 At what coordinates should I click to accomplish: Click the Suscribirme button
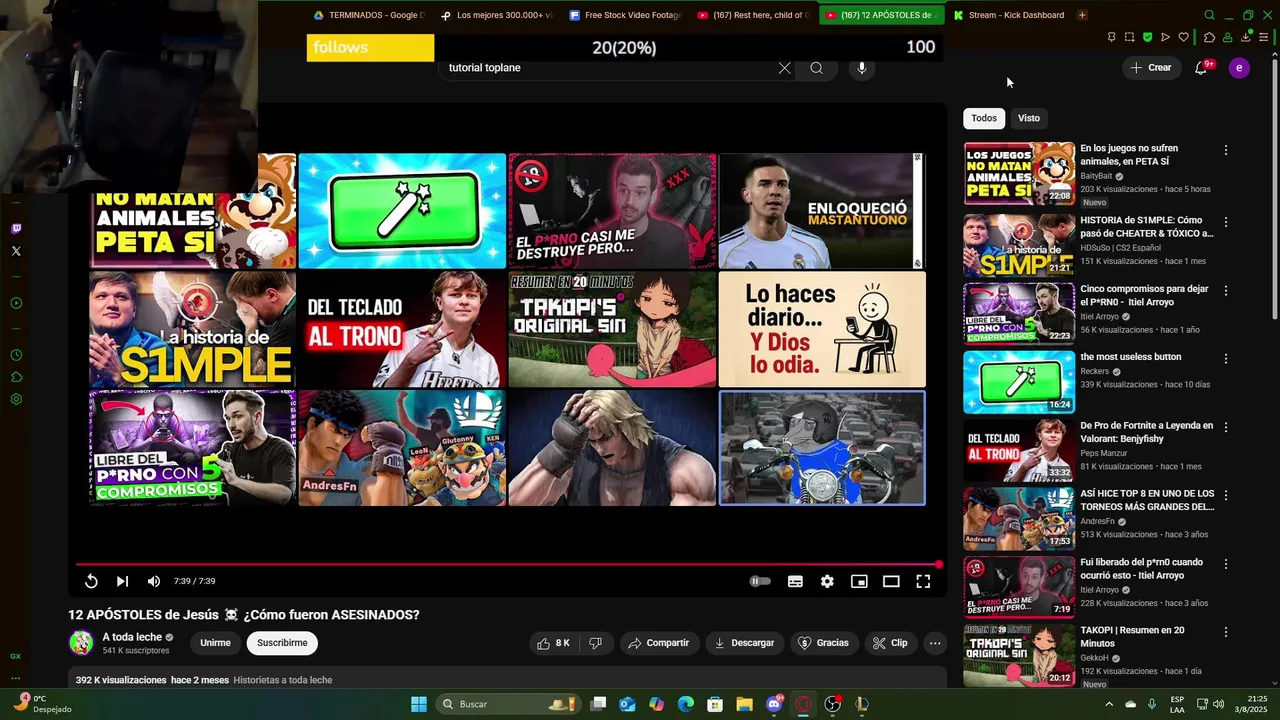pyautogui.click(x=282, y=643)
